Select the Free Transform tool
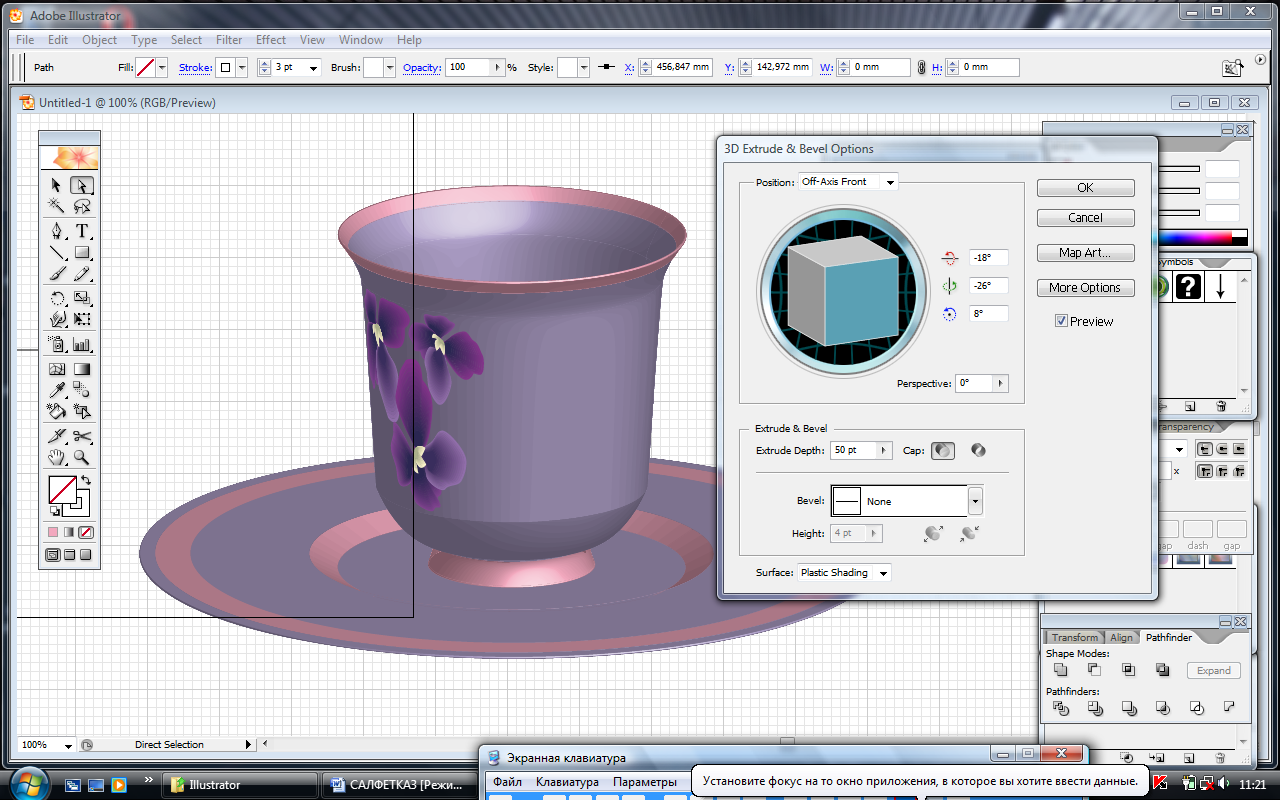1280x800 pixels. tap(82, 319)
